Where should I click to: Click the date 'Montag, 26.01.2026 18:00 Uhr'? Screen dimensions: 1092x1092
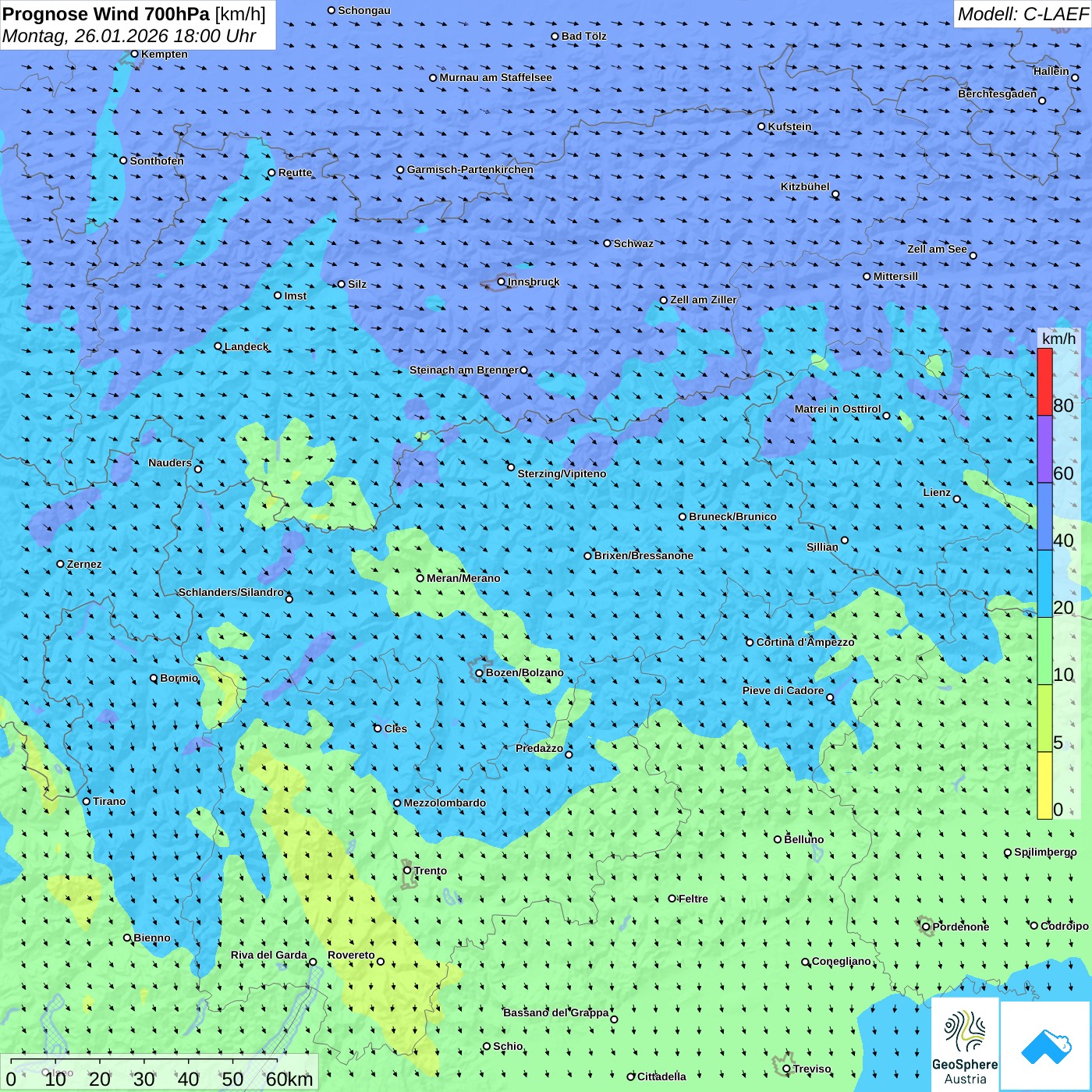(x=129, y=36)
